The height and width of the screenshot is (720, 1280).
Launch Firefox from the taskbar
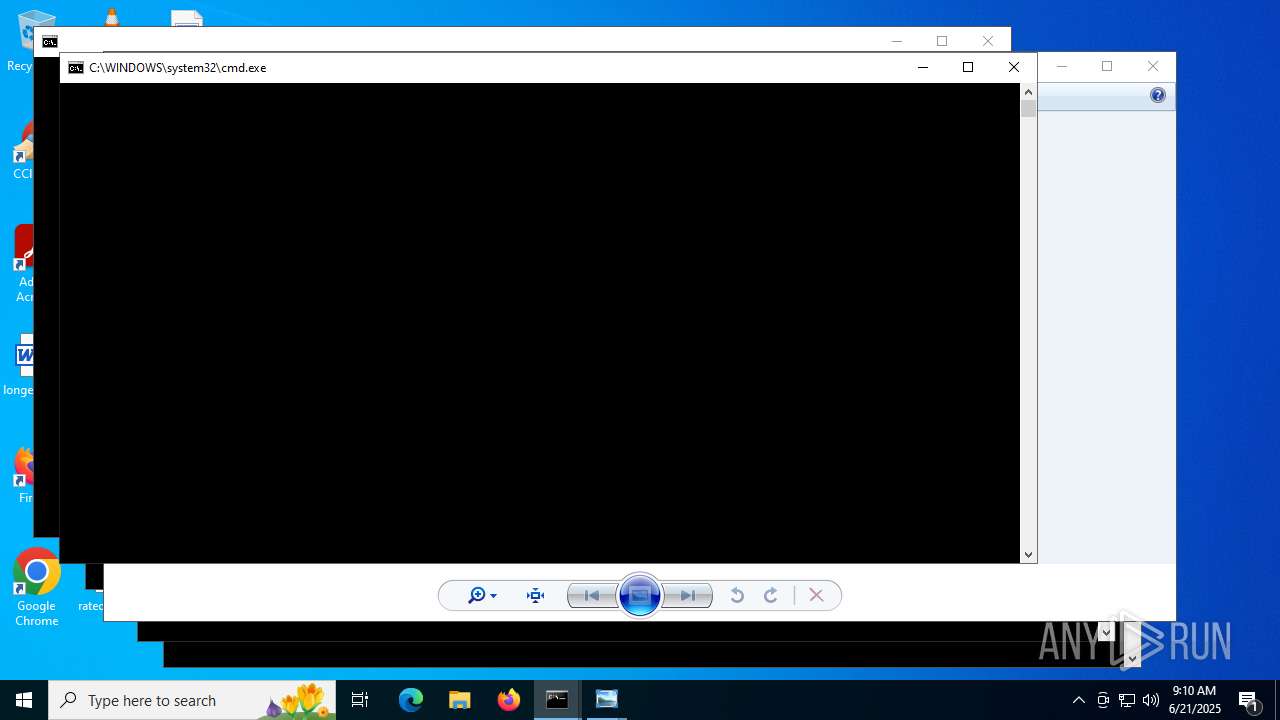tap(509, 700)
